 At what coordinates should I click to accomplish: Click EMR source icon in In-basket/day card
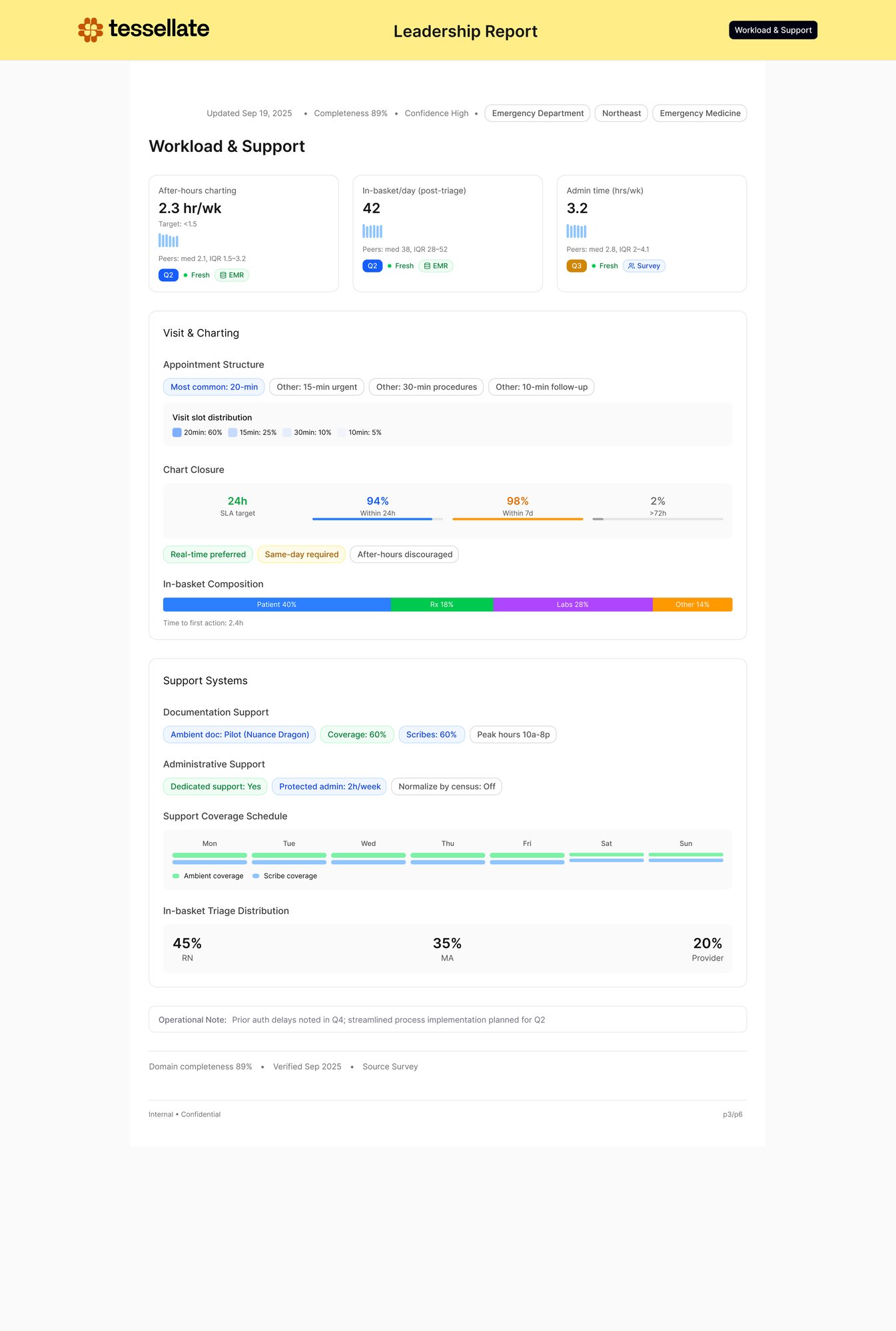(x=427, y=266)
